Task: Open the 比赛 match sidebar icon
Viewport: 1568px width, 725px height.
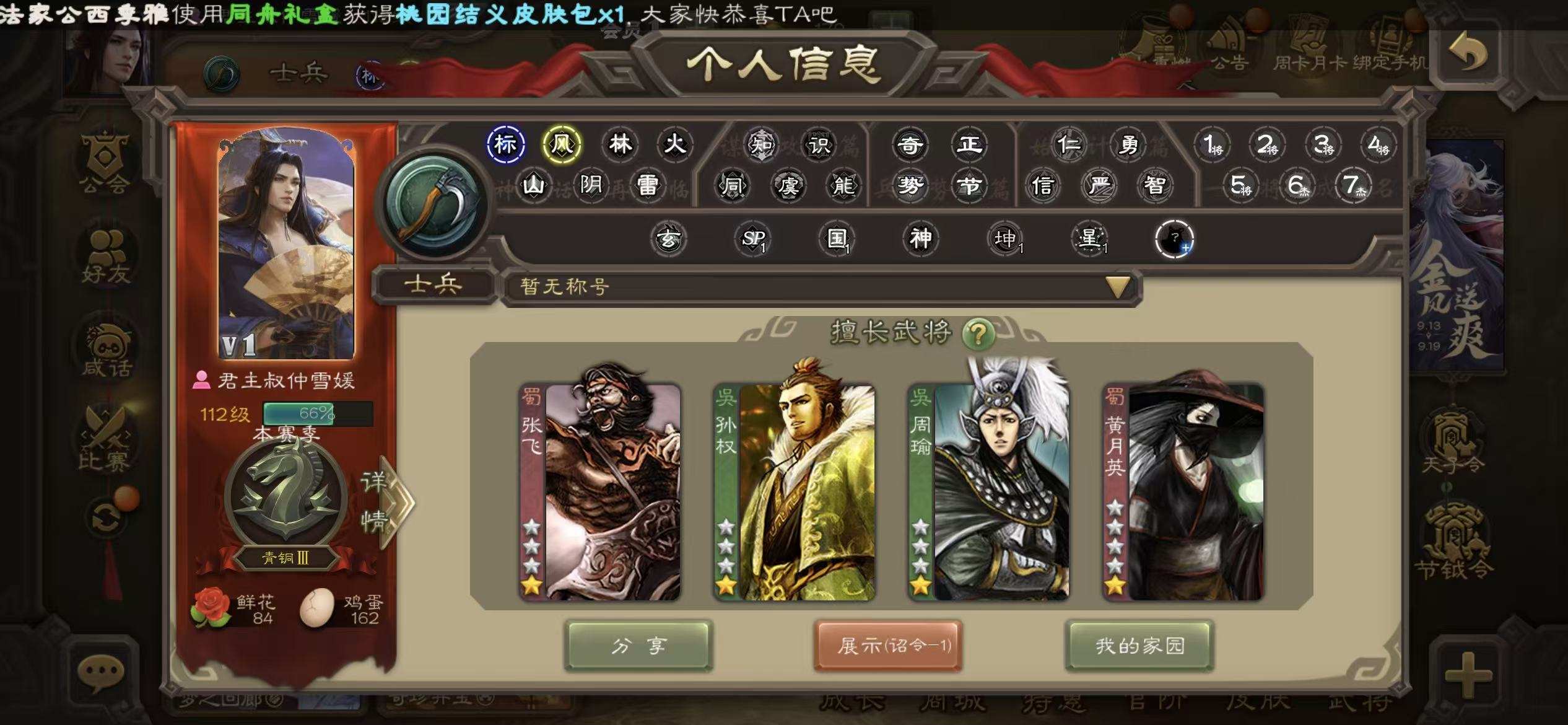Action: tap(105, 438)
